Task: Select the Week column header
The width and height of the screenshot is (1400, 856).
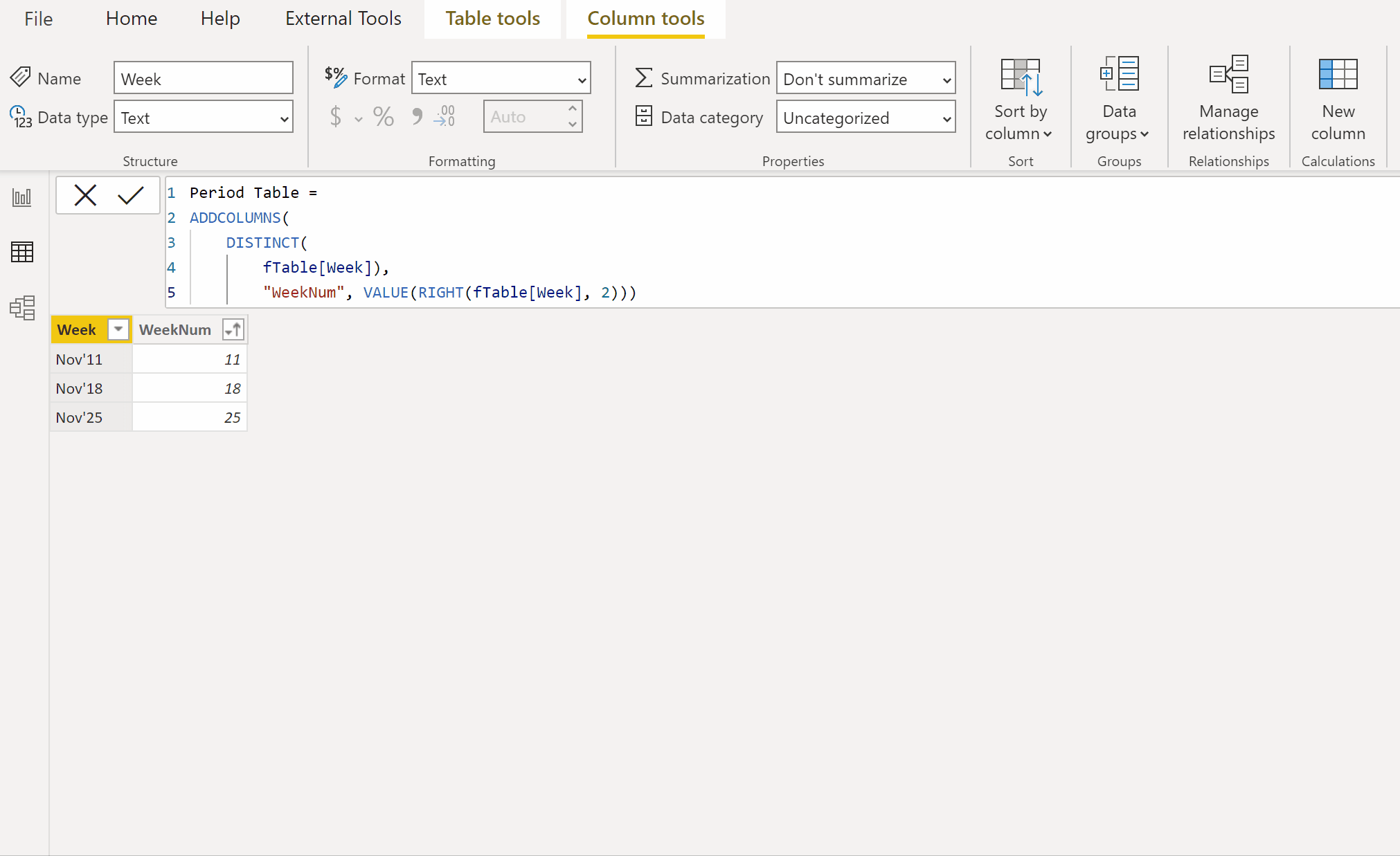Action: [x=77, y=329]
